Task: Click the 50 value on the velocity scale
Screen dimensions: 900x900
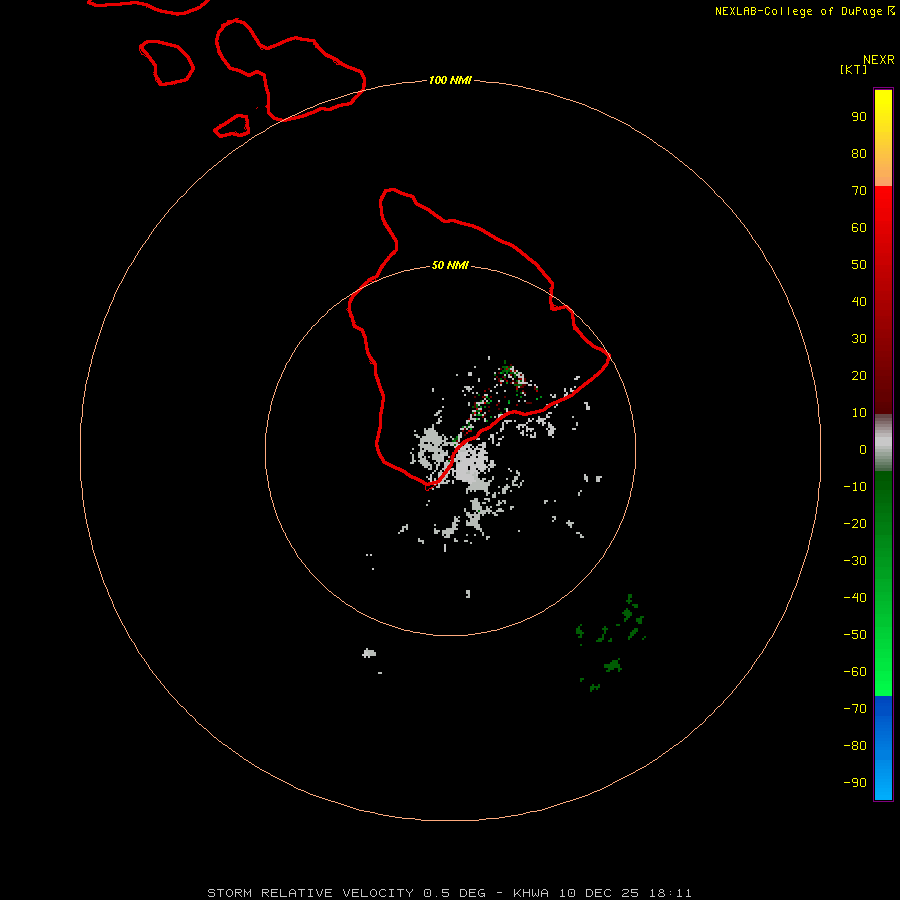Action: (859, 265)
